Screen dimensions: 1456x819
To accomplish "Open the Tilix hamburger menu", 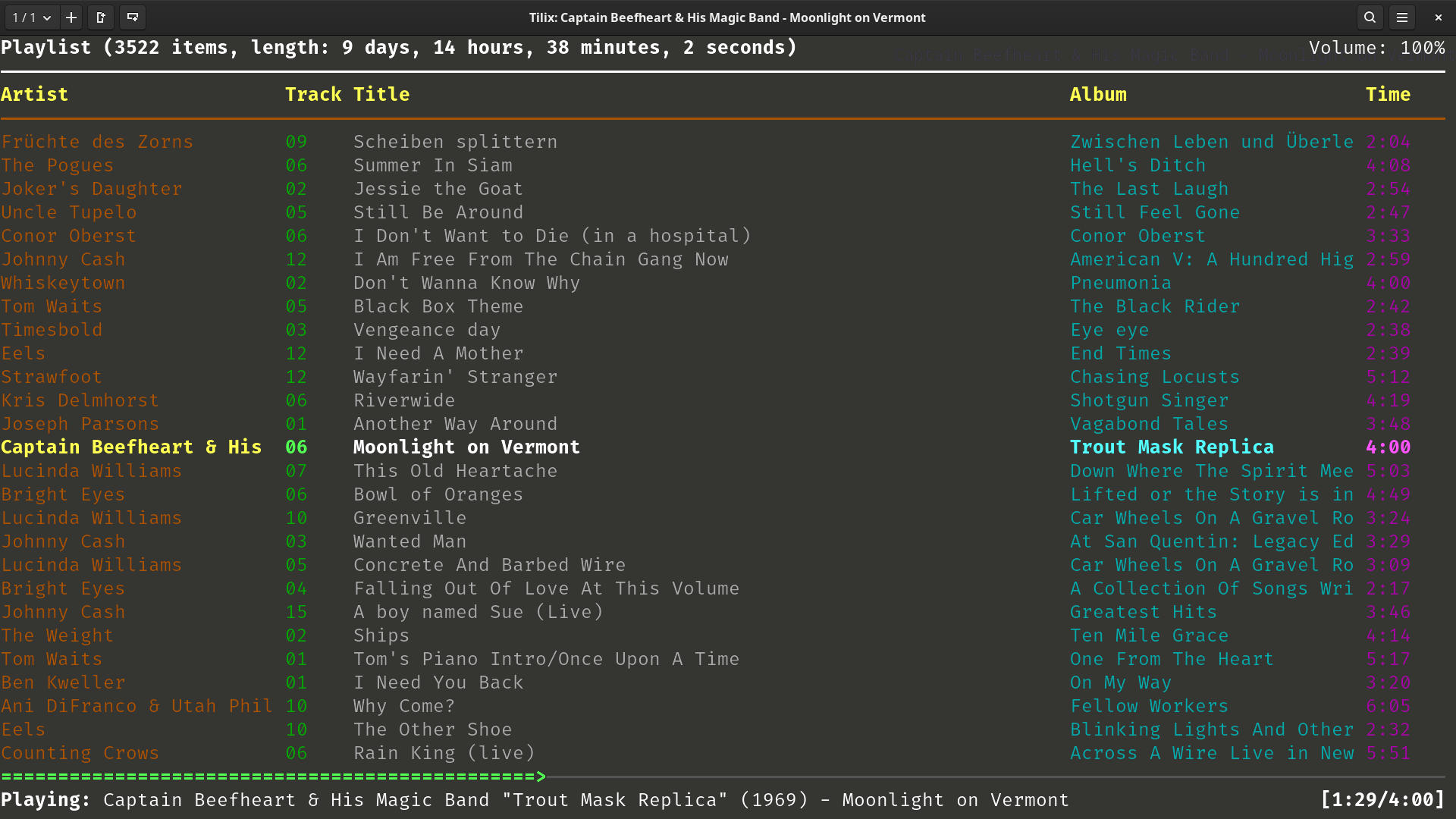I will [x=1402, y=17].
